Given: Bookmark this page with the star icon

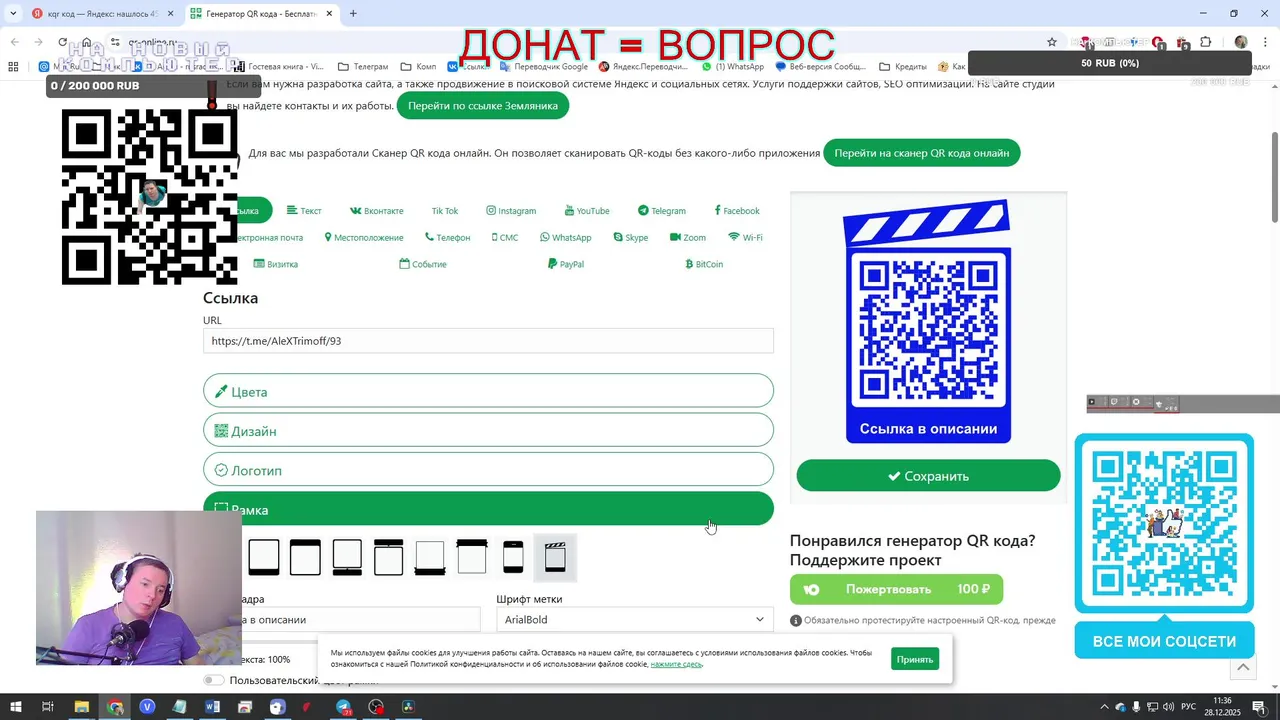Looking at the screenshot, I should 1052,42.
